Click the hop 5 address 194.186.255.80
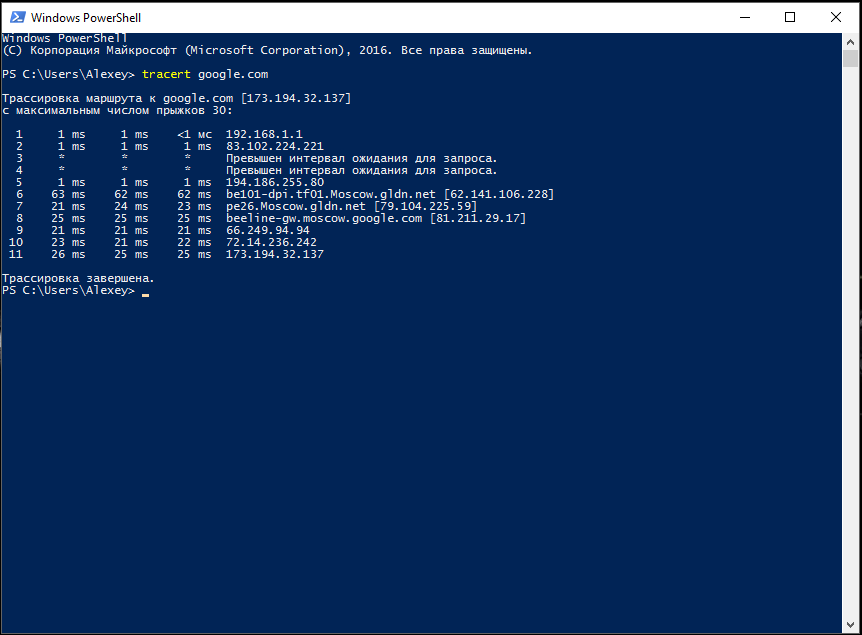This screenshot has height=635, width=862. click(x=275, y=182)
